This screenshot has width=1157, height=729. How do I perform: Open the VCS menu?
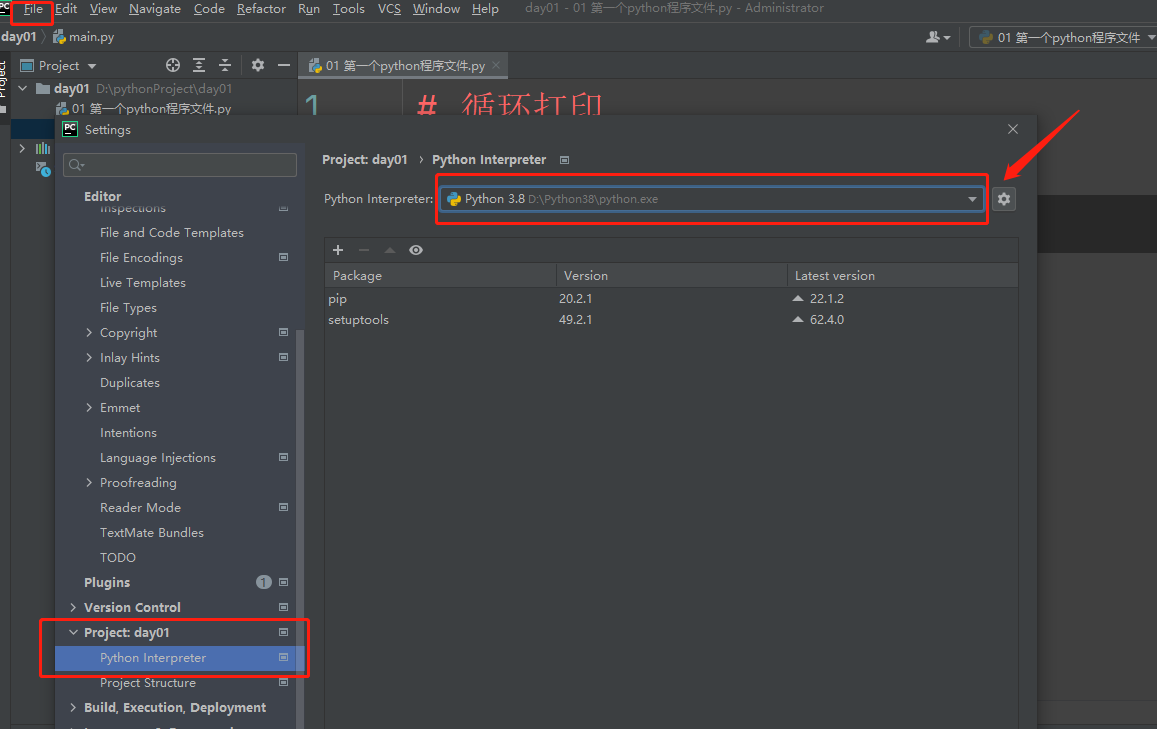point(389,9)
